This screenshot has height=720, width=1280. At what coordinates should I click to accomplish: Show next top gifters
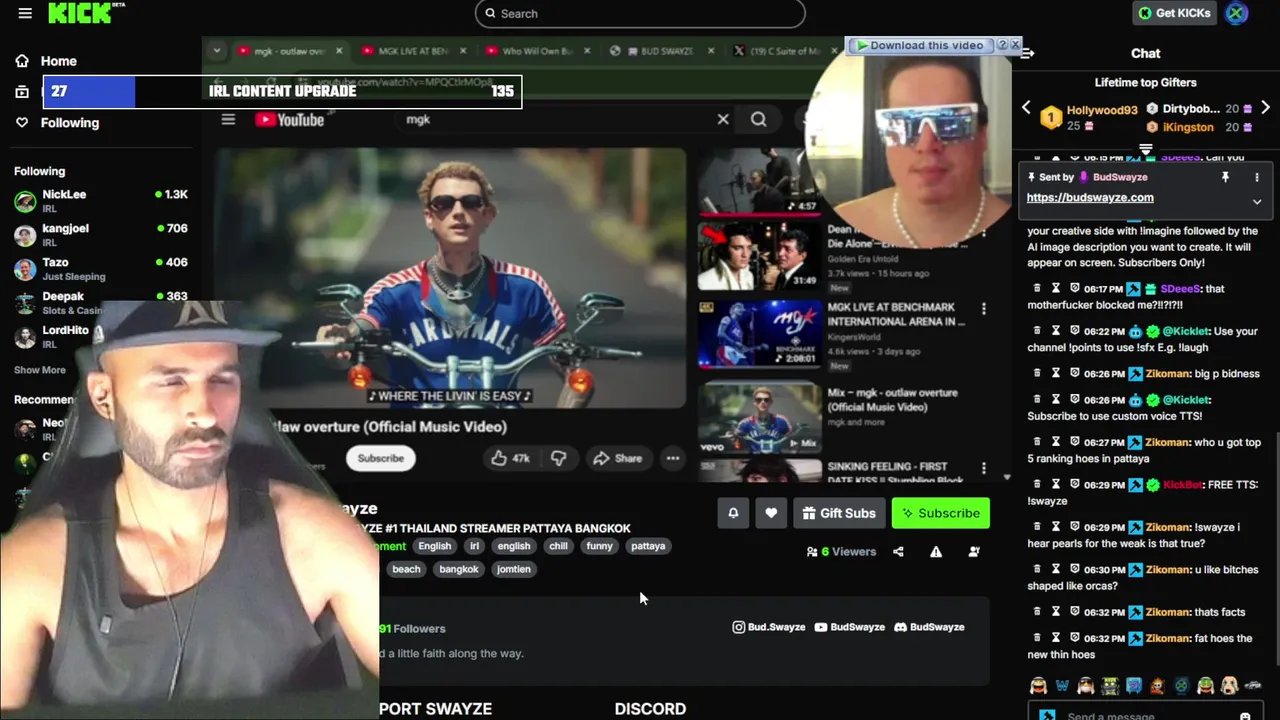click(1265, 107)
